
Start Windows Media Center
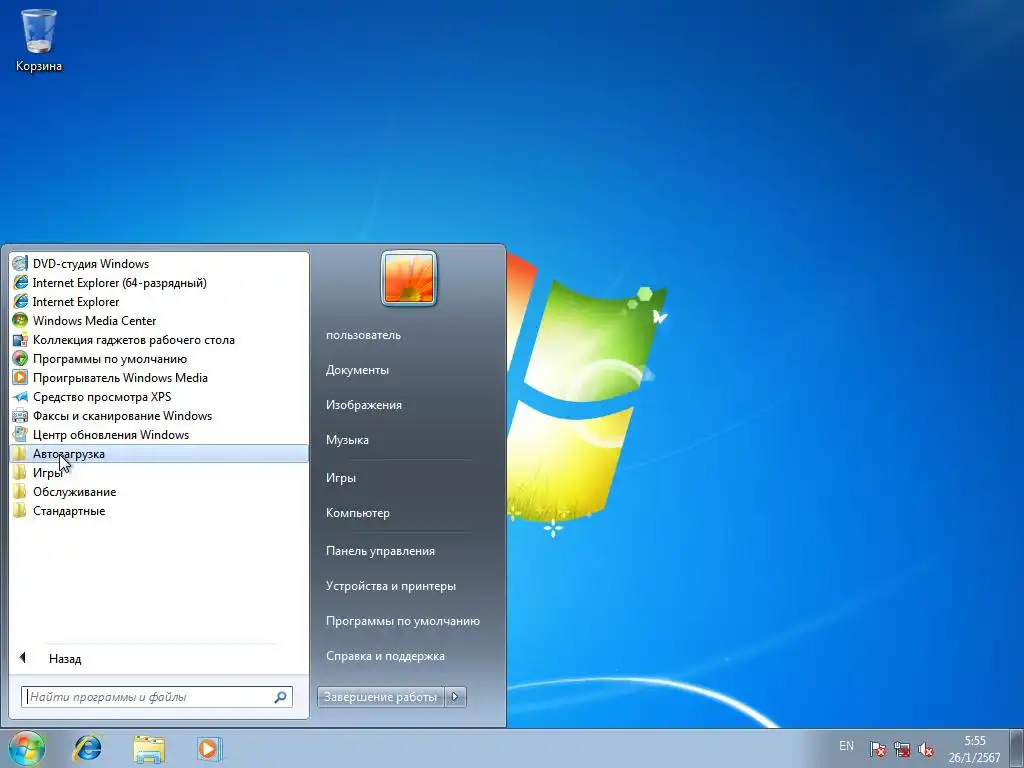point(159,321)
